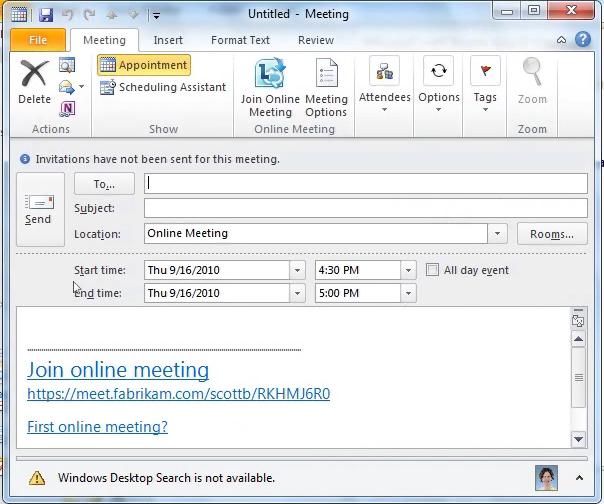Open the Format Text tab
Viewport: 604px width, 504px height.
(x=240, y=40)
